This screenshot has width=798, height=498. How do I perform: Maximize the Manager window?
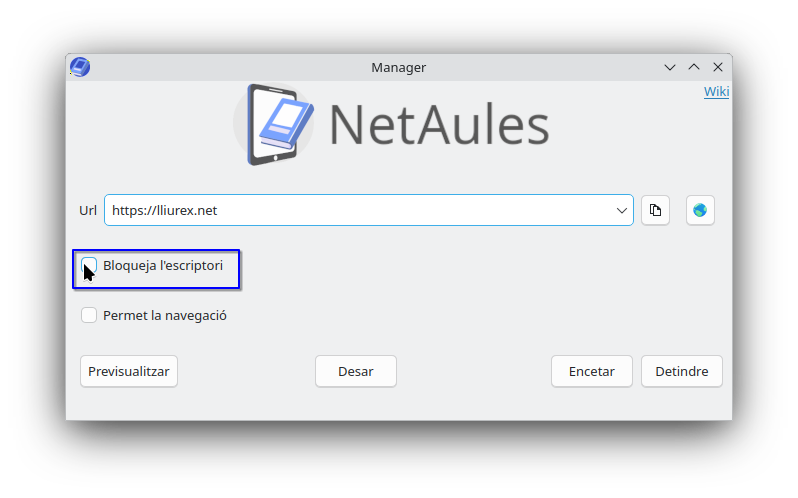pos(694,67)
